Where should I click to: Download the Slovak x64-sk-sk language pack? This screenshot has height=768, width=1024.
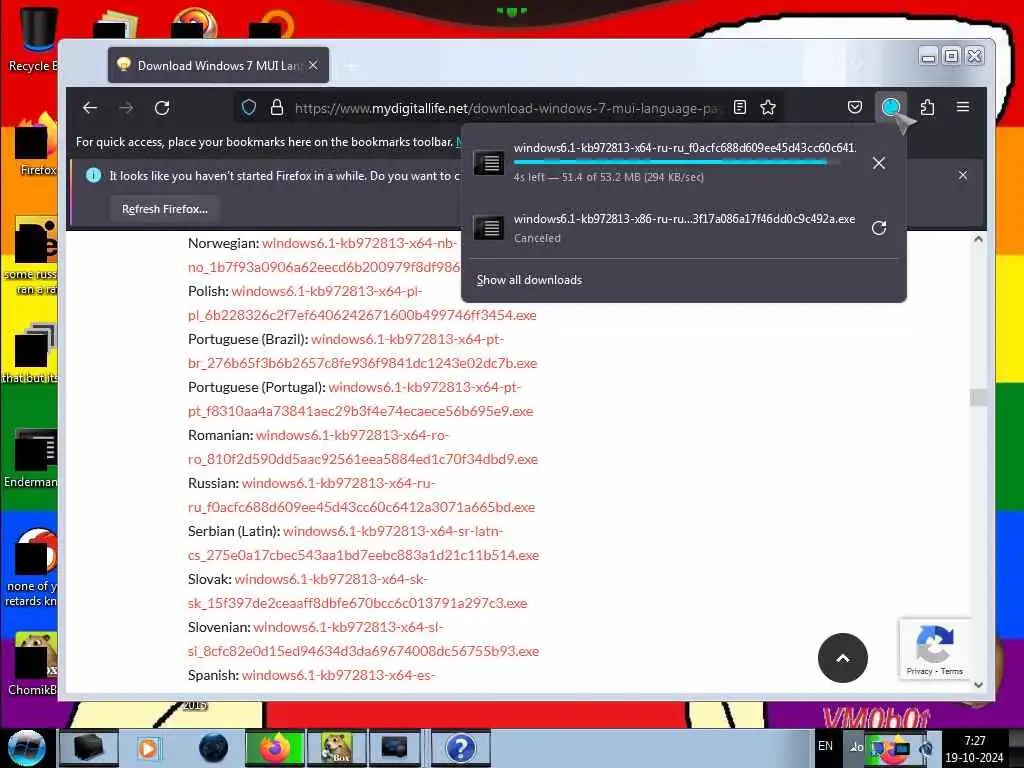click(x=358, y=591)
